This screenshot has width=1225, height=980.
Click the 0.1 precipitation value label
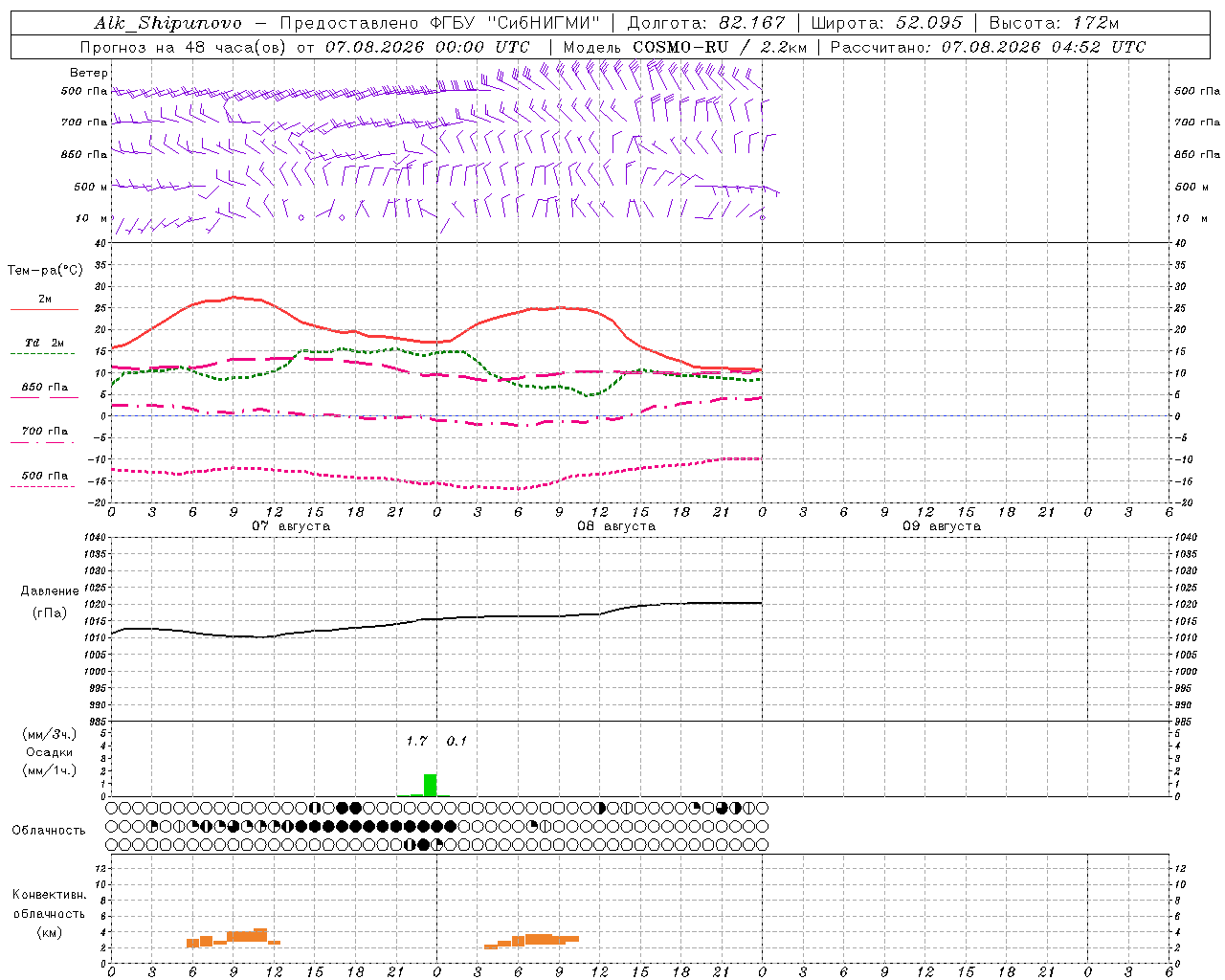click(457, 741)
